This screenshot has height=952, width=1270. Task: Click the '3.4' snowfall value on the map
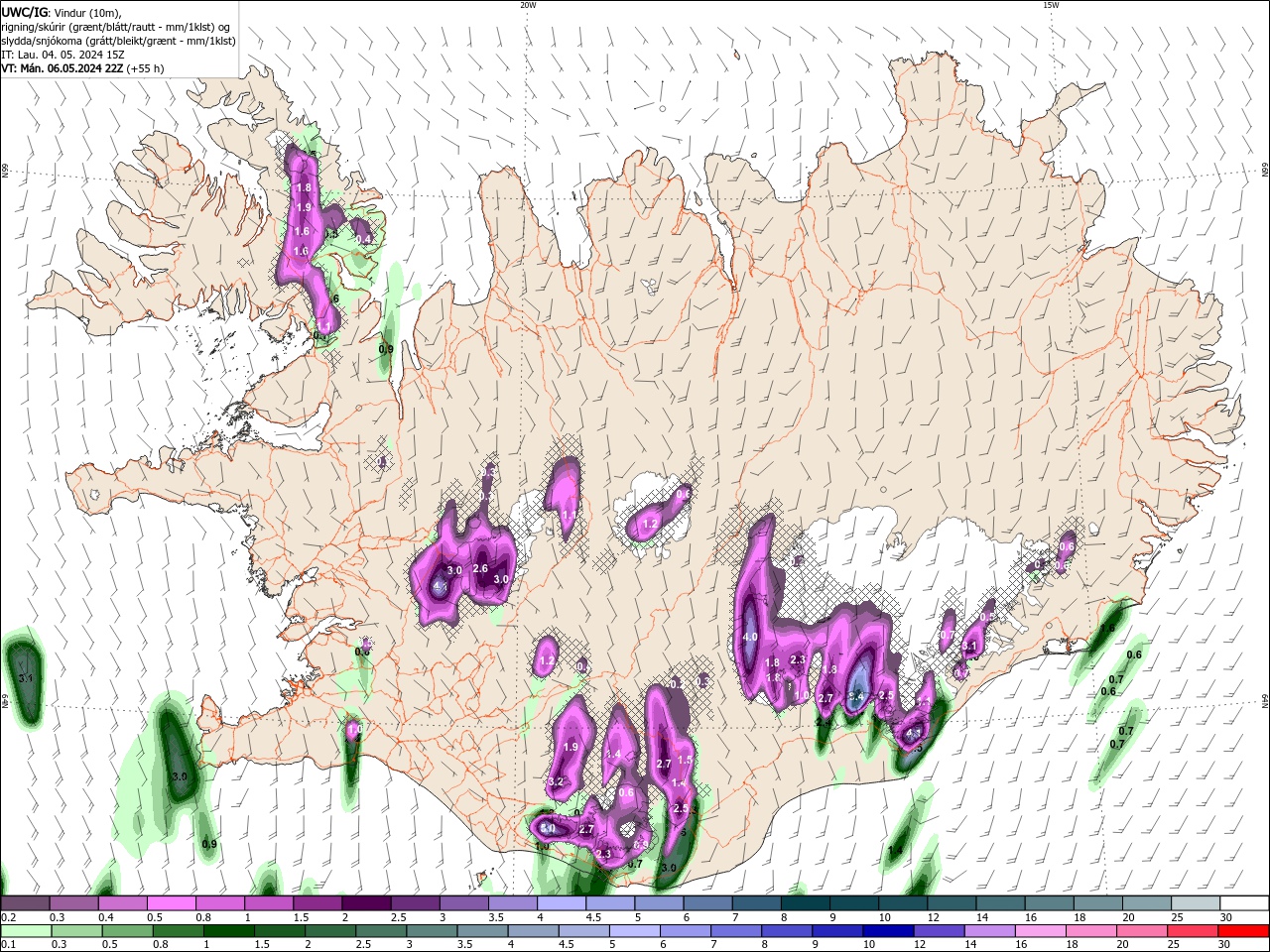coord(857,698)
